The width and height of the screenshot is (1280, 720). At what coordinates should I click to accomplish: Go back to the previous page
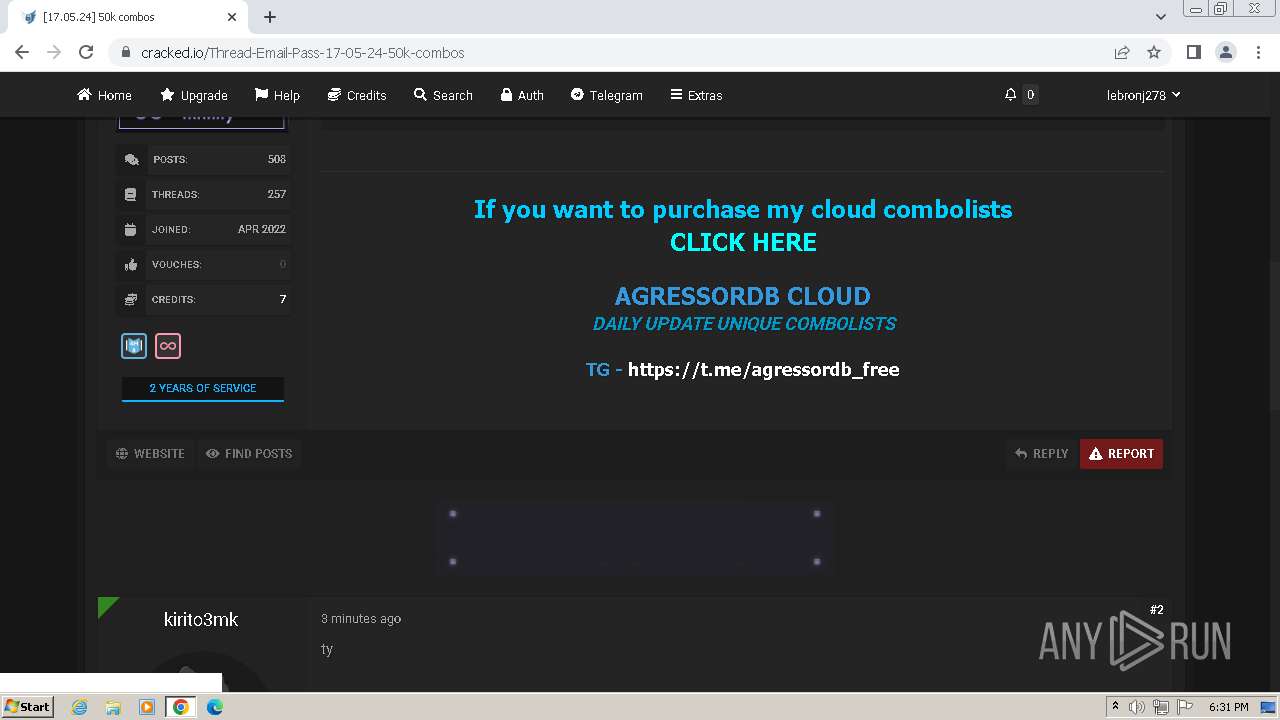[x=22, y=52]
